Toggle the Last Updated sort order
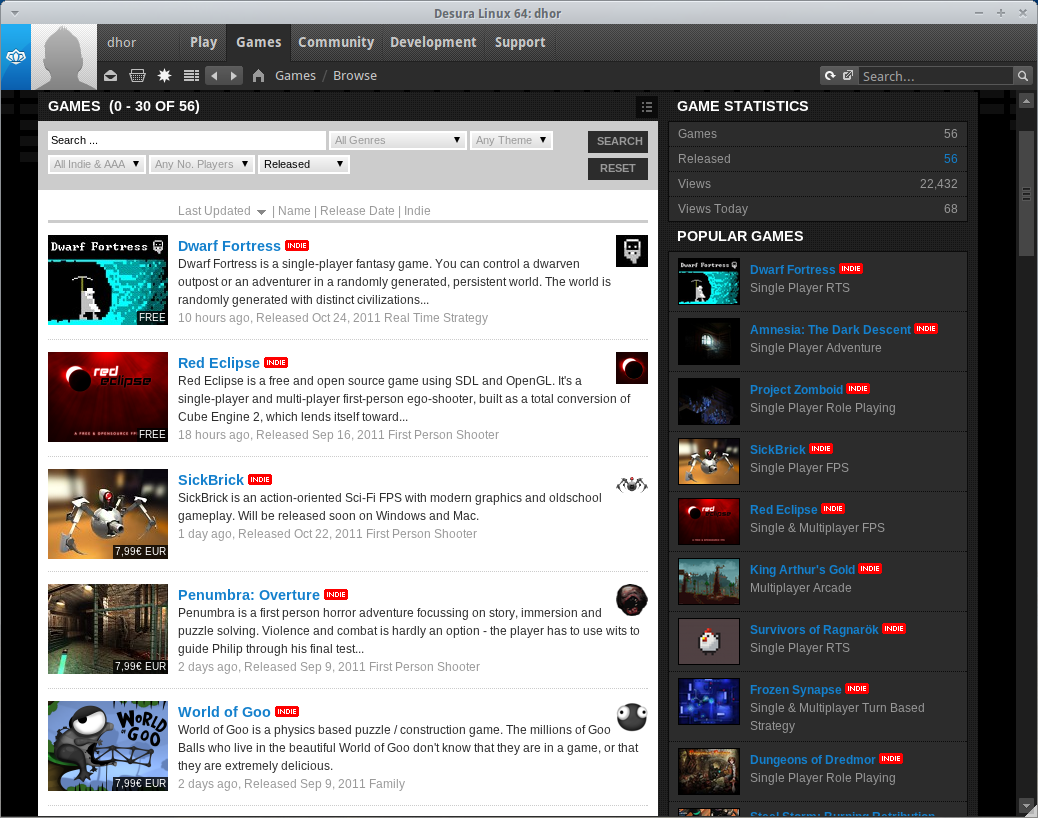Image resolution: width=1038 pixels, height=818 pixels. pos(222,211)
